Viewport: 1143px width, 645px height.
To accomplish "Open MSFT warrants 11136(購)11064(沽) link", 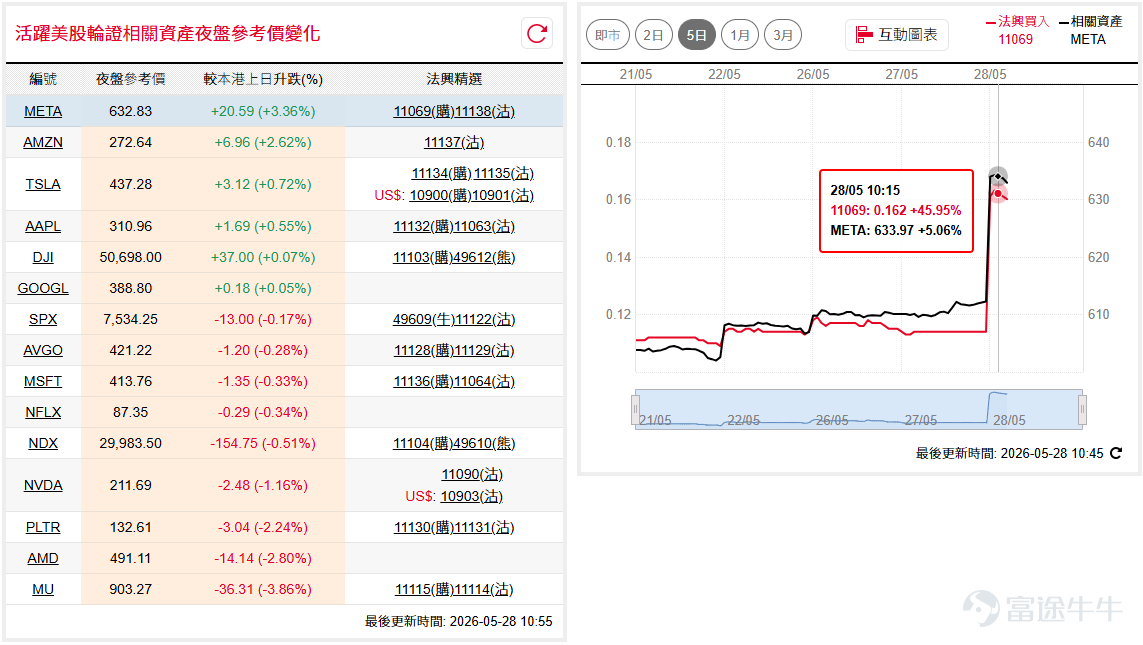I will click(x=454, y=381).
